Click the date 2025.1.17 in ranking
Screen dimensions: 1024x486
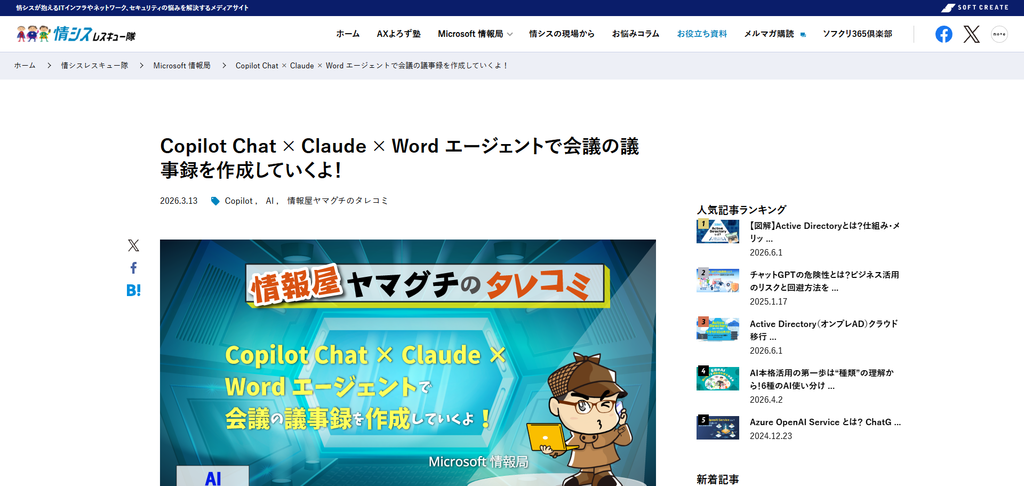click(769, 302)
